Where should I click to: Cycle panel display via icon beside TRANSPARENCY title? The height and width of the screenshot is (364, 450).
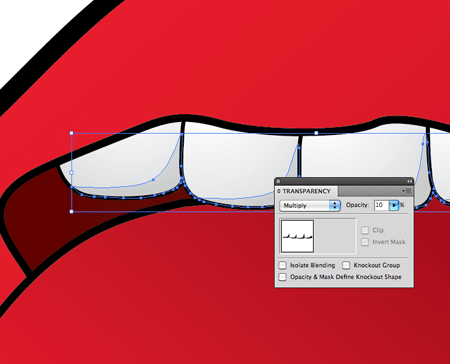coord(279,191)
